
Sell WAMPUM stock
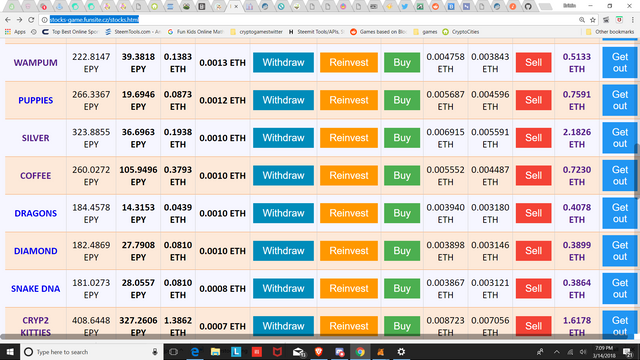[533, 62]
